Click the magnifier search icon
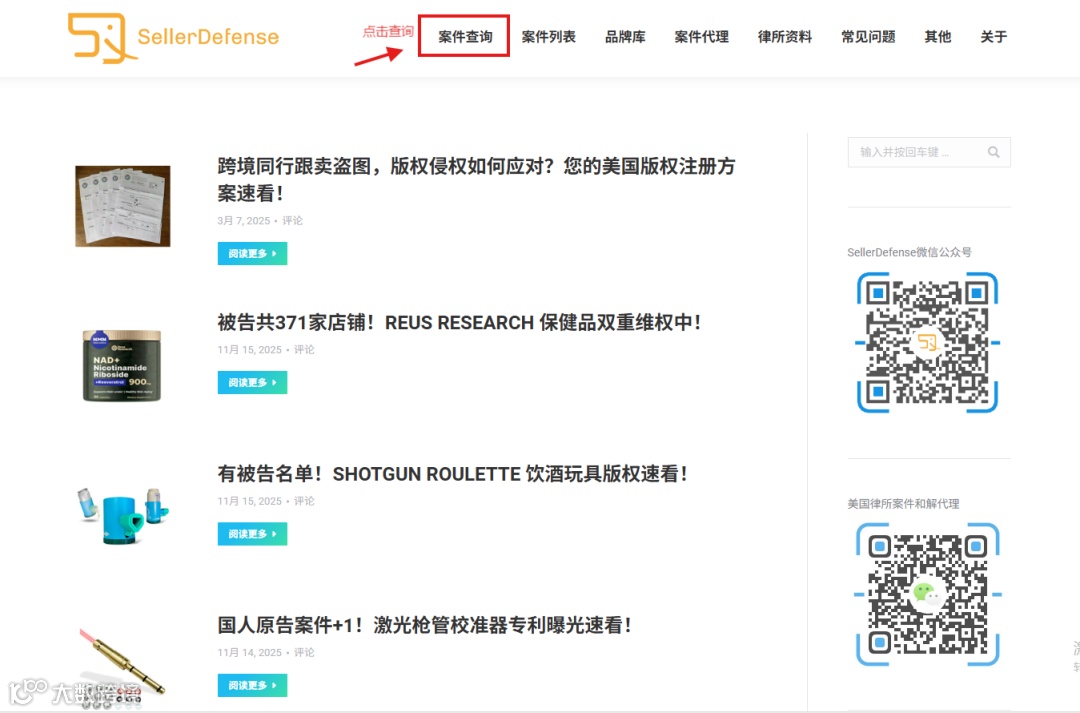 [993, 152]
